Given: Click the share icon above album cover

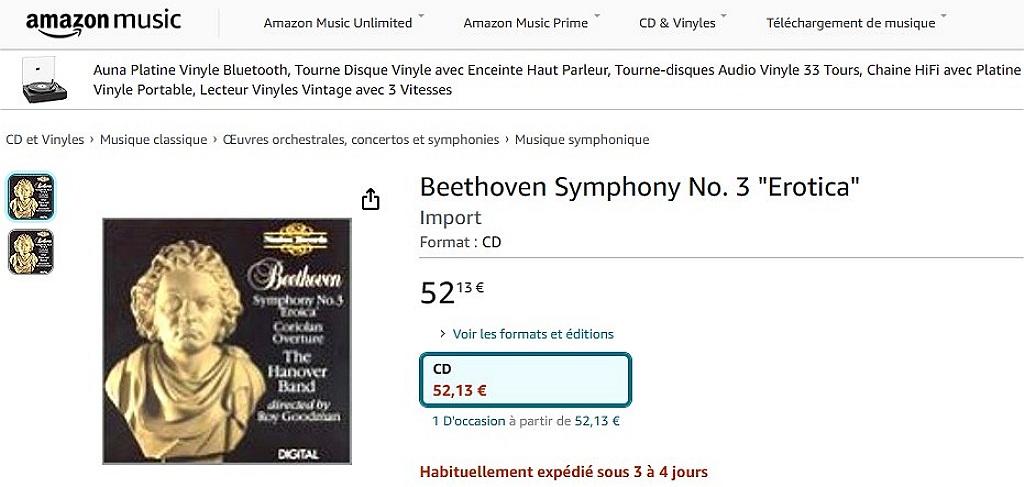Looking at the screenshot, I should (371, 199).
